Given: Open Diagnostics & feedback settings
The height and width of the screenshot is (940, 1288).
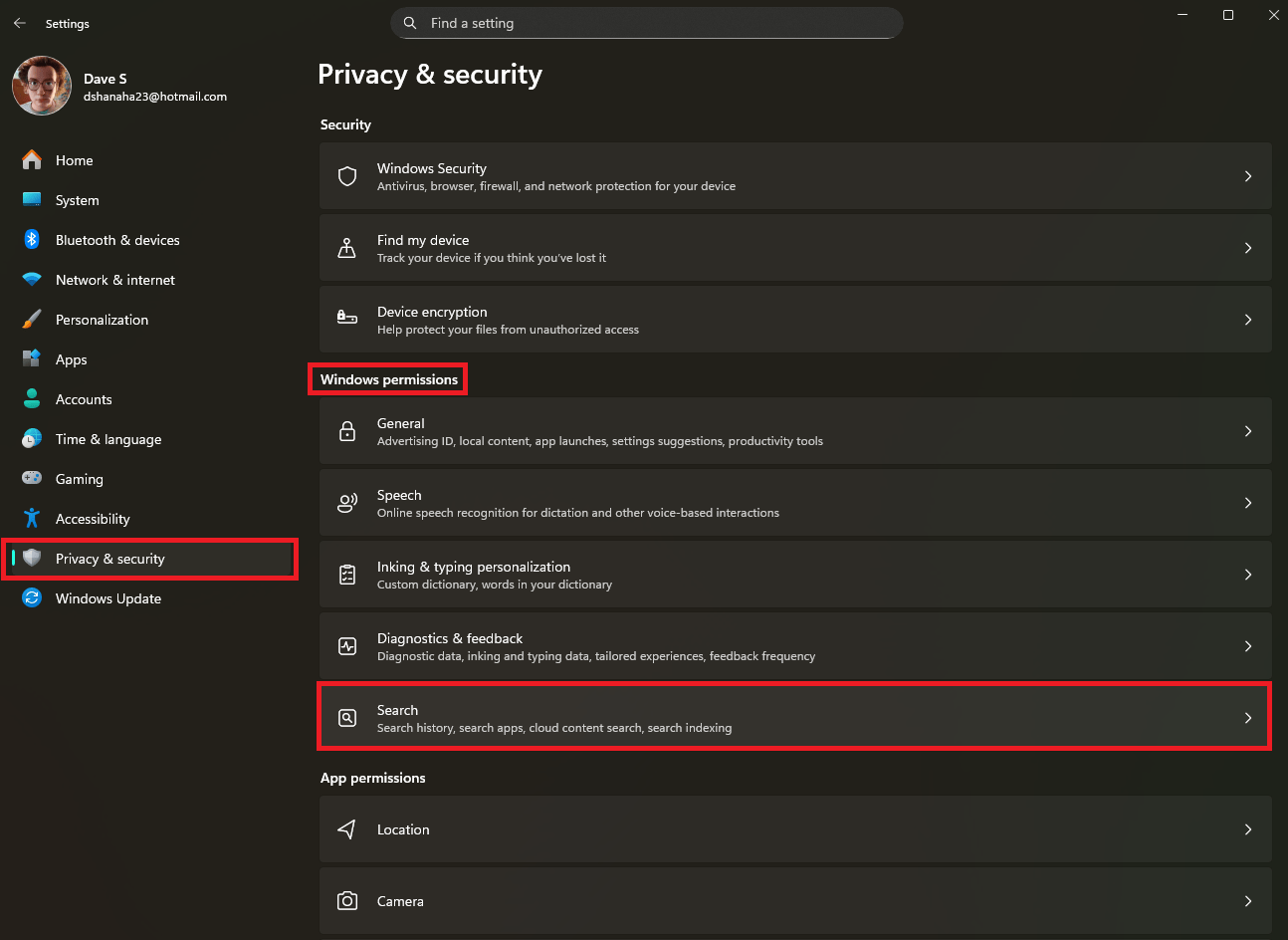Looking at the screenshot, I should point(794,646).
